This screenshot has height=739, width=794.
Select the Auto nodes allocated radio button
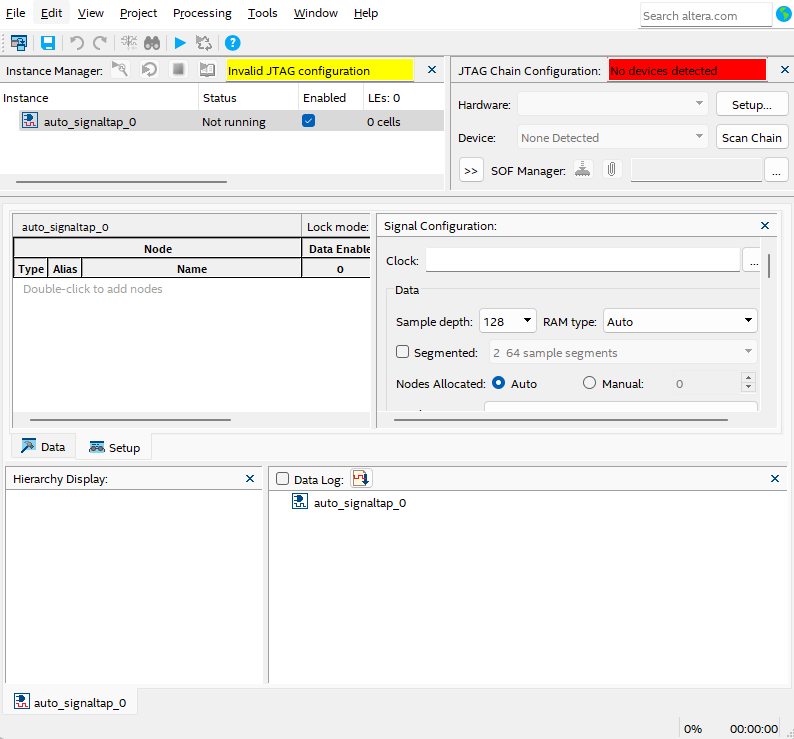click(x=499, y=383)
